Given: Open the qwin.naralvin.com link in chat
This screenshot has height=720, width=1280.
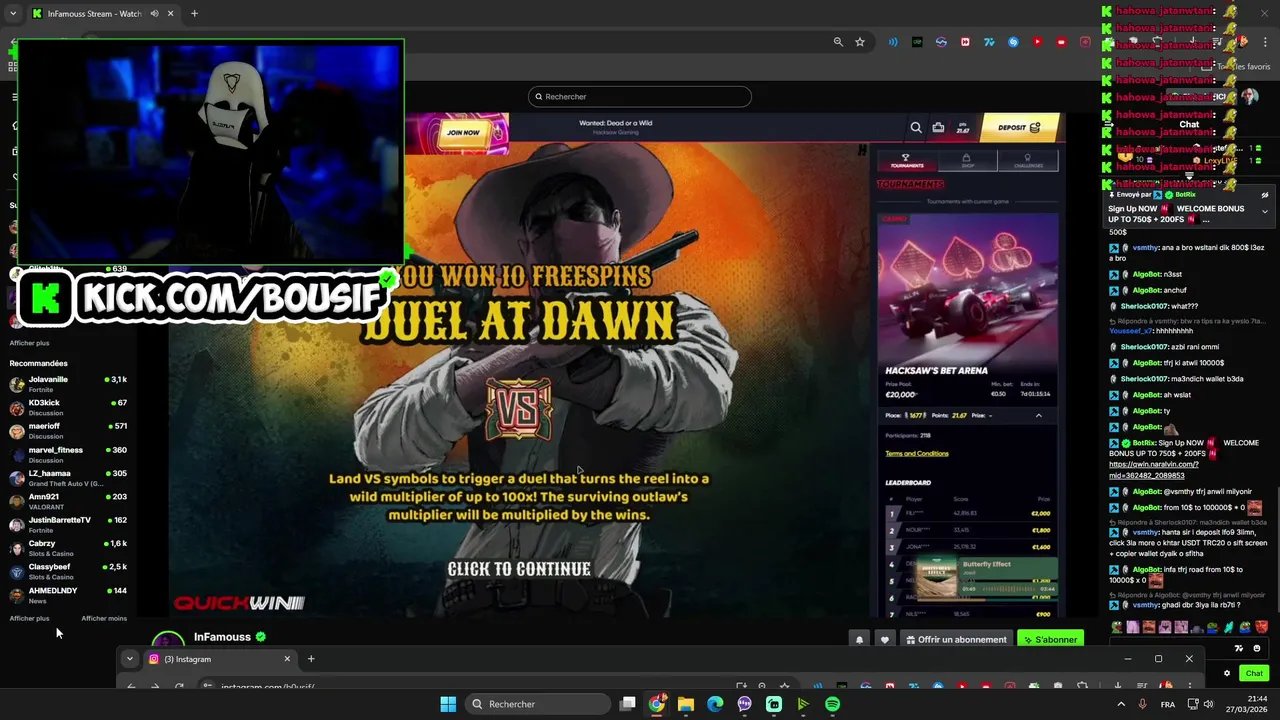Looking at the screenshot, I should click(x=1154, y=470).
